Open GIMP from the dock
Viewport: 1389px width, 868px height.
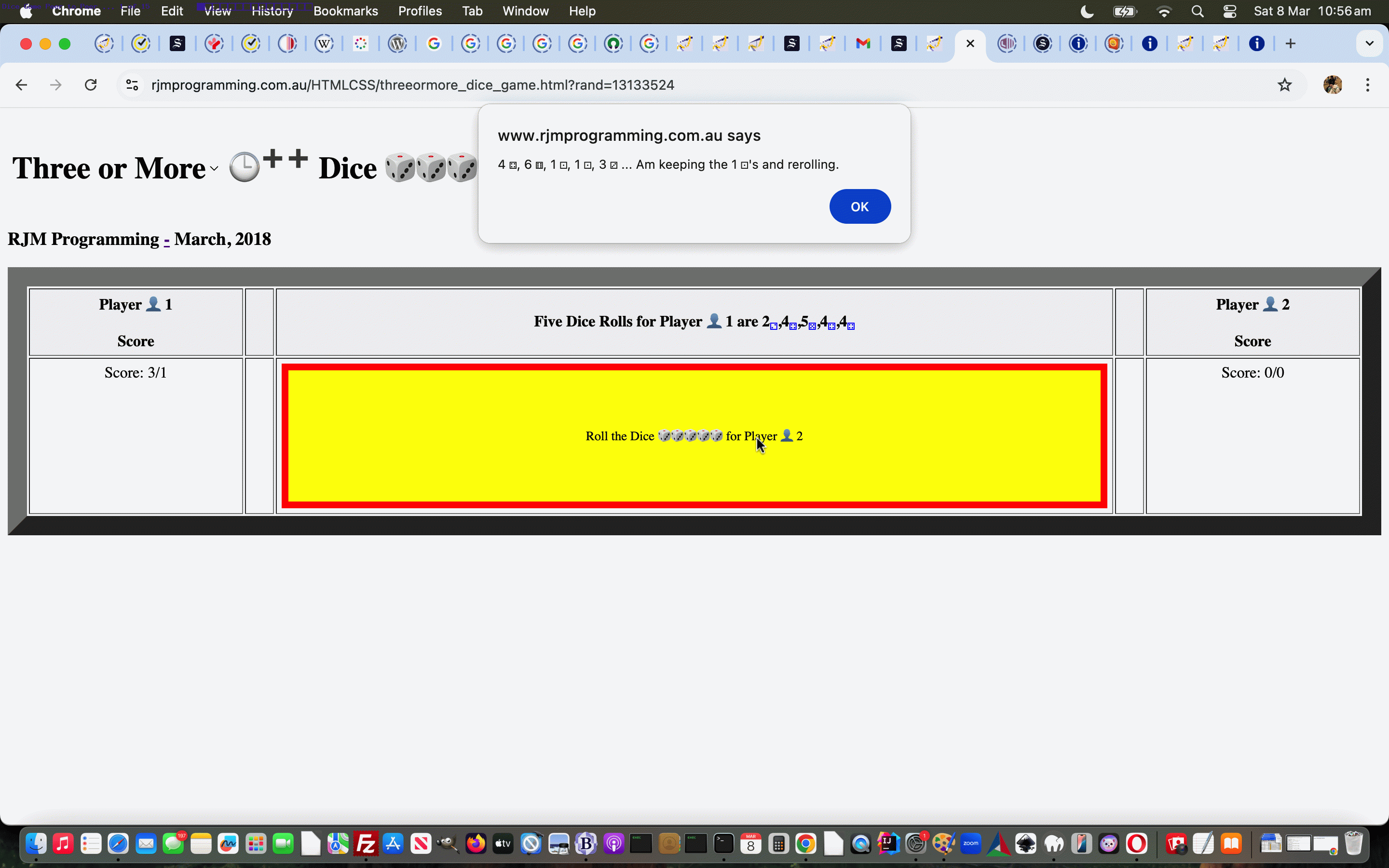pos(448,844)
